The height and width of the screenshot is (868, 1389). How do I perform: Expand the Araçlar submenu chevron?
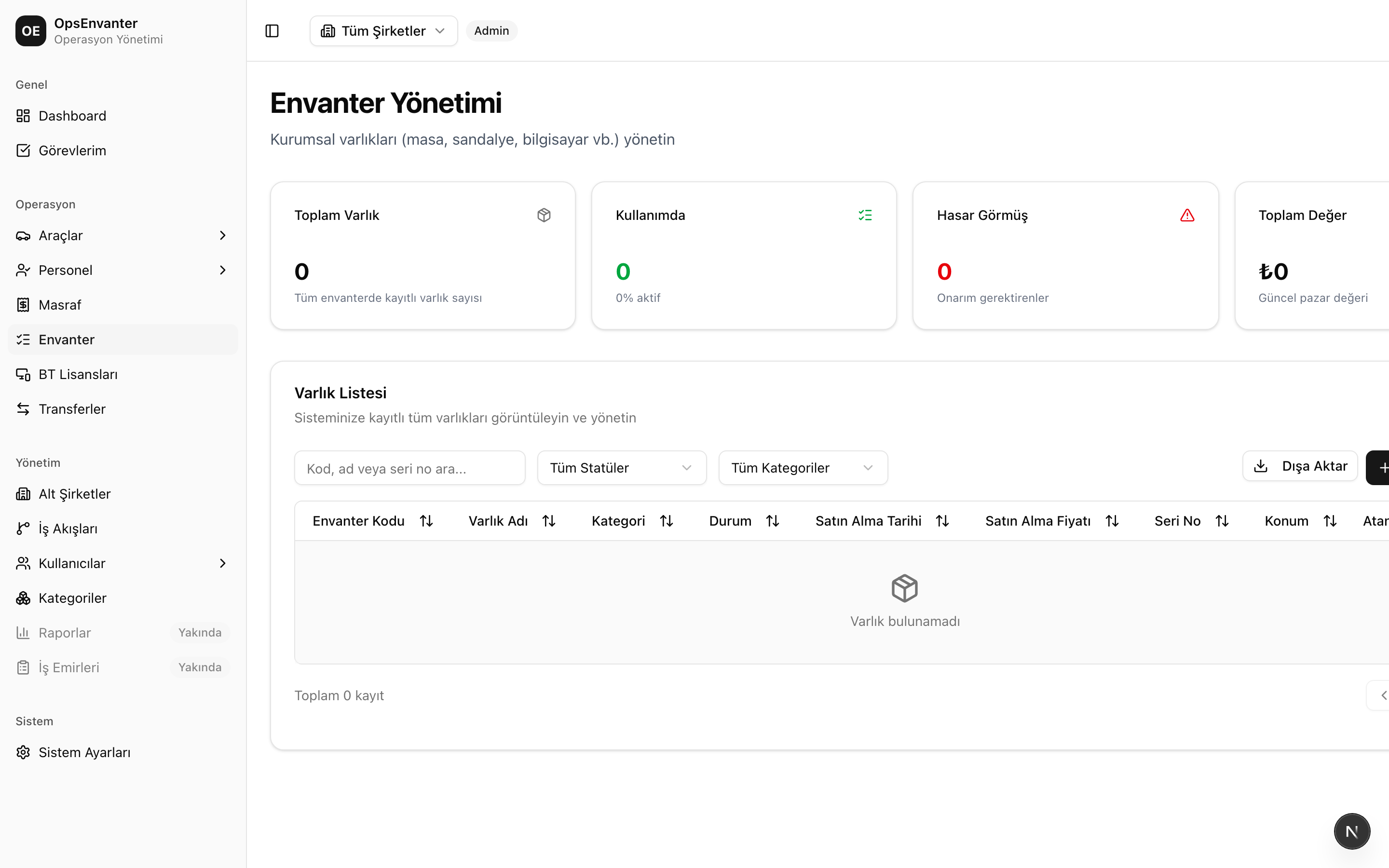click(x=223, y=235)
